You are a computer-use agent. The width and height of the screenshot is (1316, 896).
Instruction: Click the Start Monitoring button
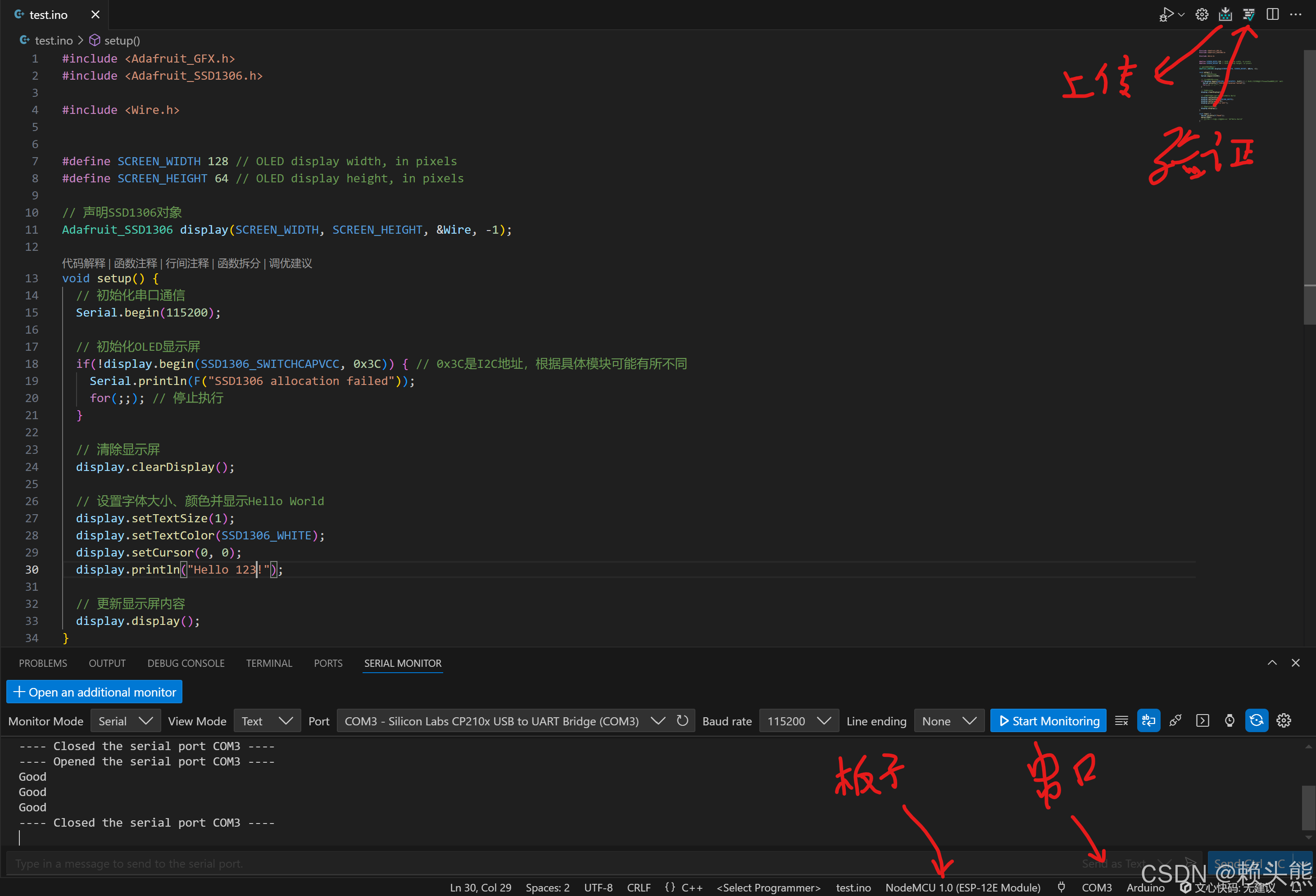(1048, 721)
